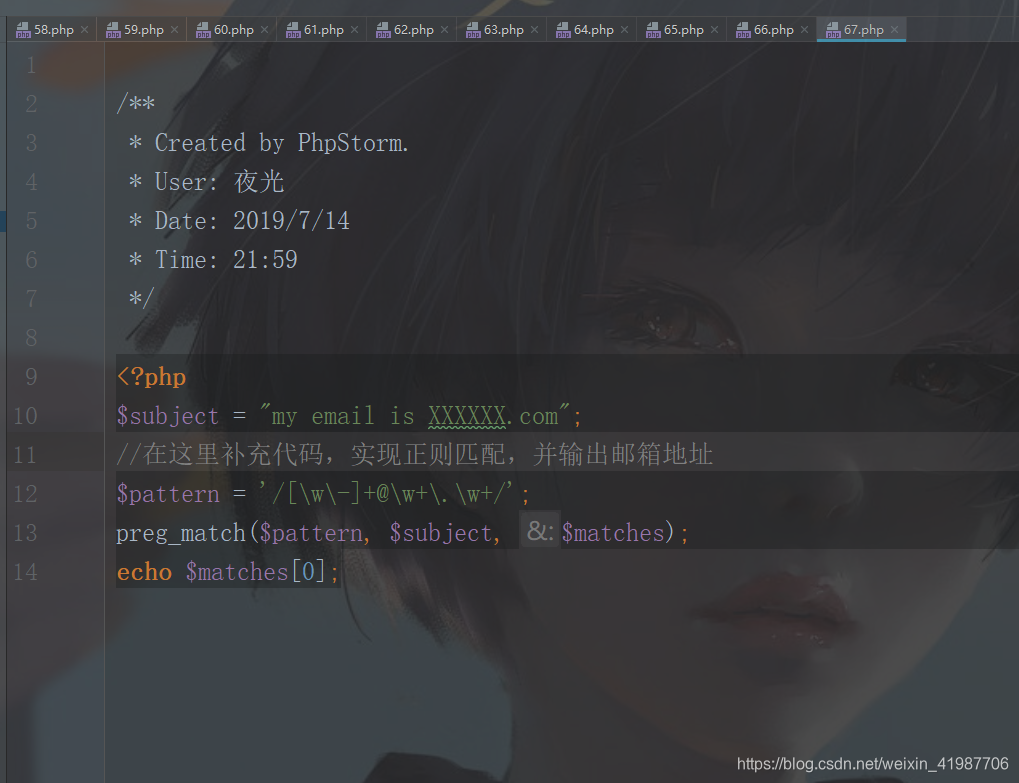This screenshot has height=783, width=1019.
Task: Click line number 12 in the gutter
Action: [25, 494]
